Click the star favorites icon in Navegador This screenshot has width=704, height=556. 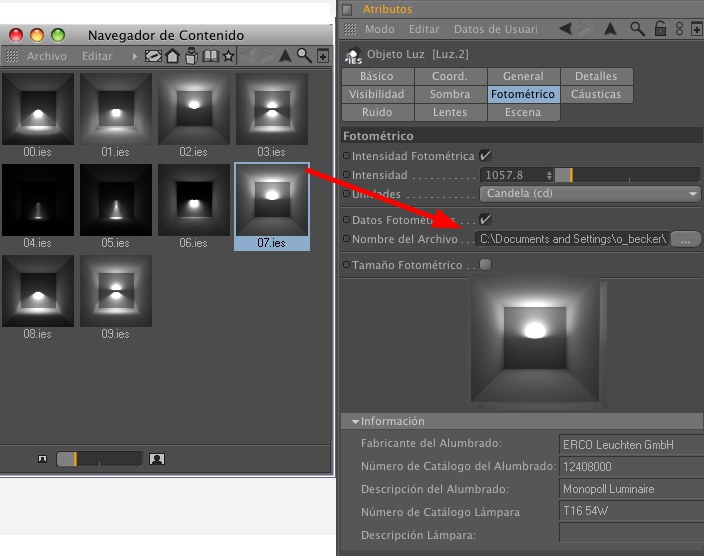pyautogui.click(x=229, y=56)
